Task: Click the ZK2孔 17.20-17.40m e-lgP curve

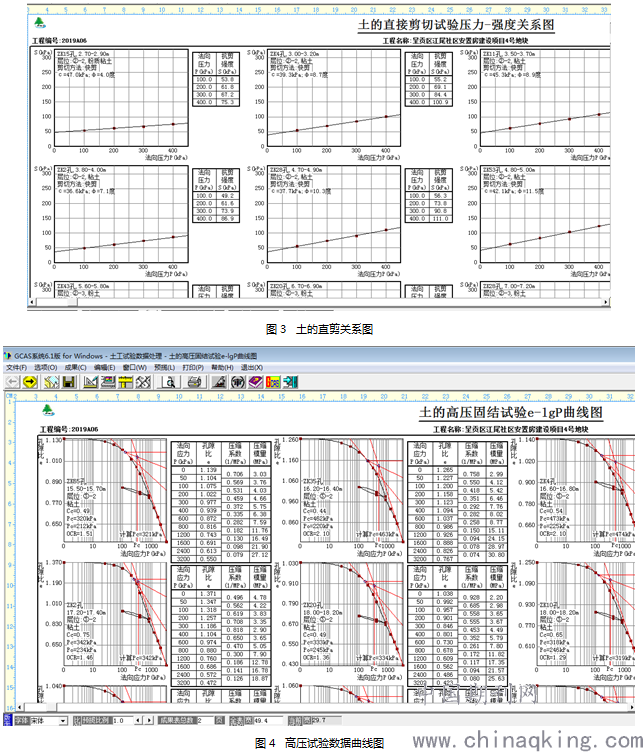Action: 115,614
